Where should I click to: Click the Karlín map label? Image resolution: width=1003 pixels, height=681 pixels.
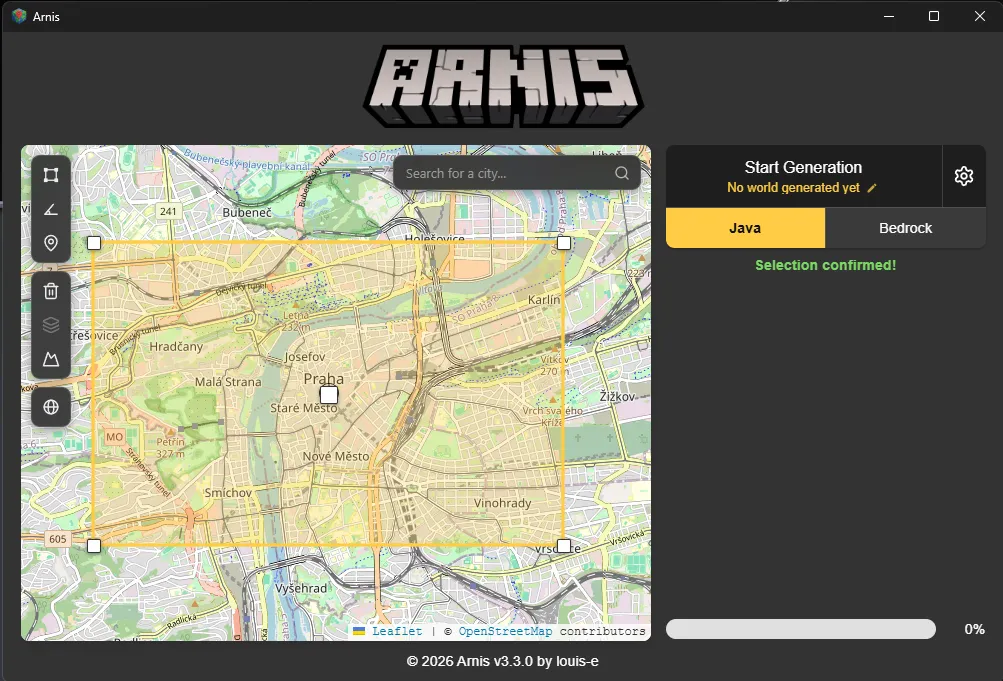544,299
